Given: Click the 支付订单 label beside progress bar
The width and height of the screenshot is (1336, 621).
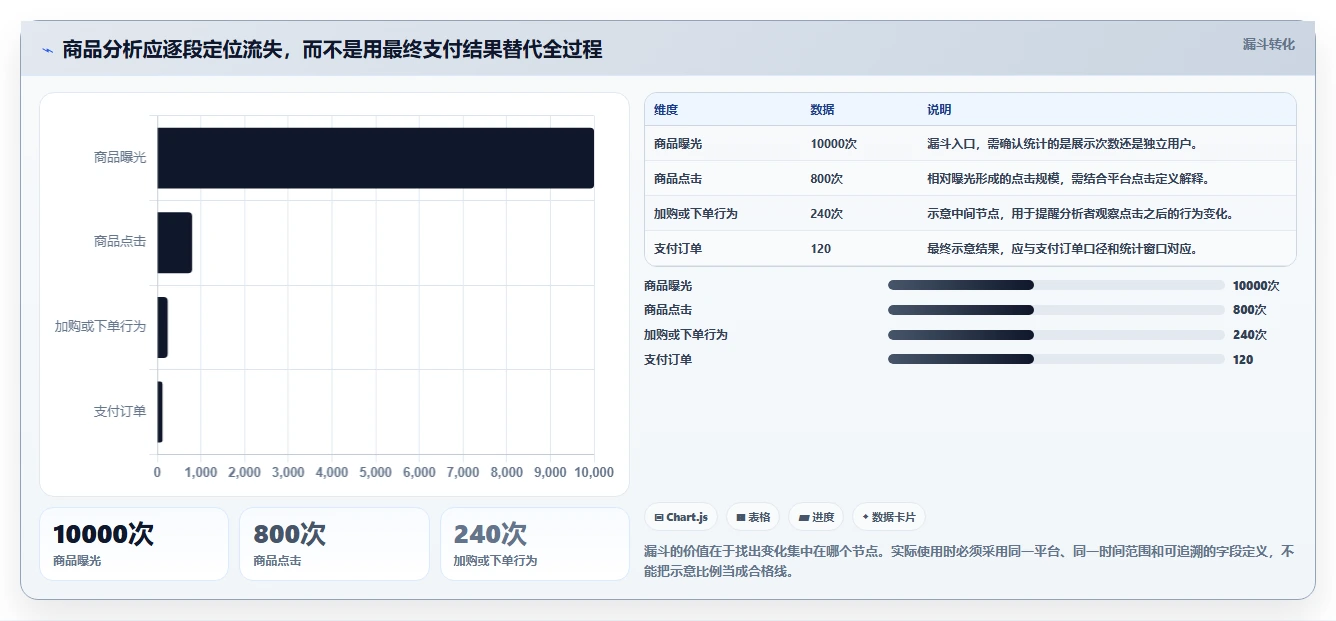Looking at the screenshot, I should (x=668, y=360).
